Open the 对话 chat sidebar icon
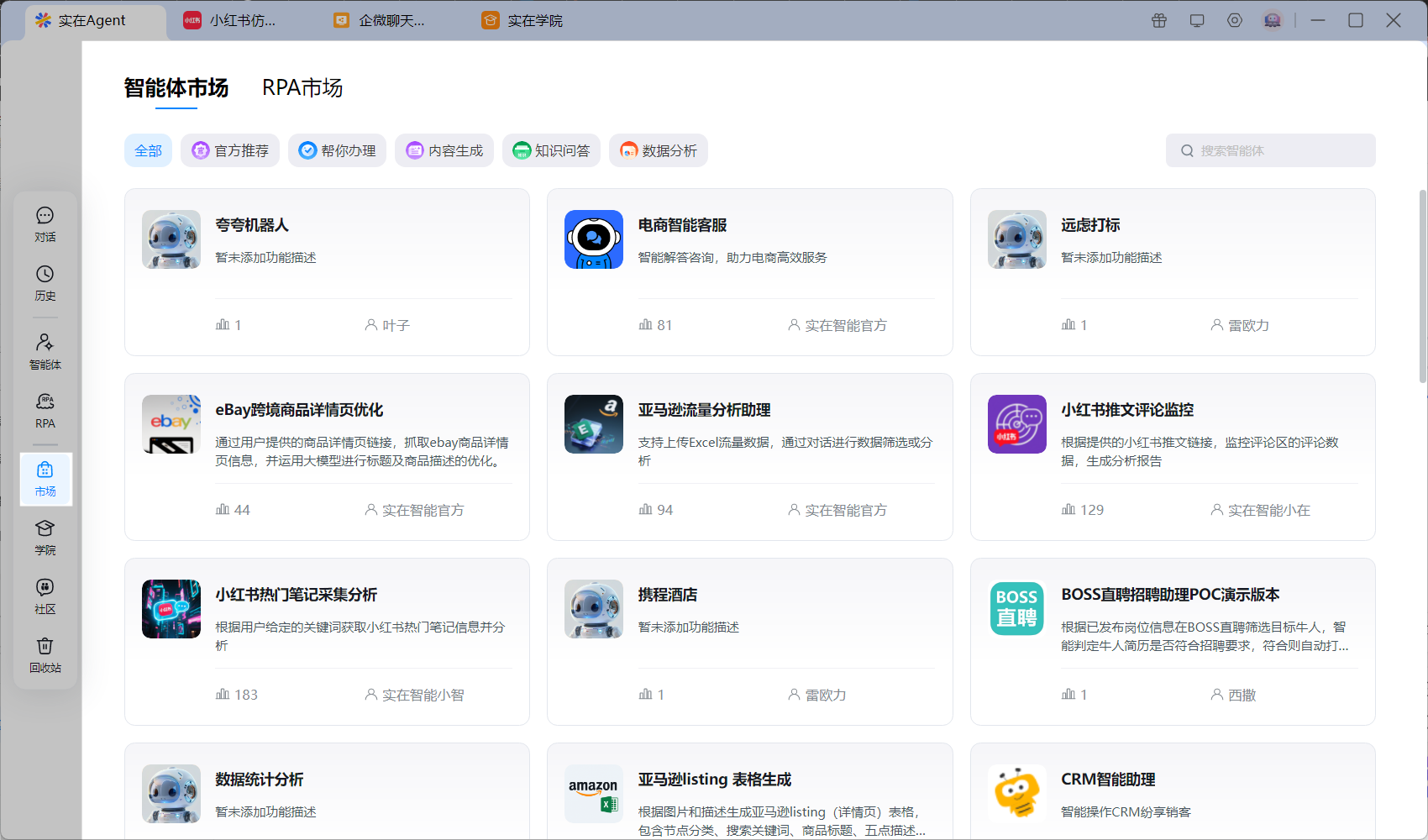Image resolution: width=1428 pixels, height=840 pixels. (45, 224)
